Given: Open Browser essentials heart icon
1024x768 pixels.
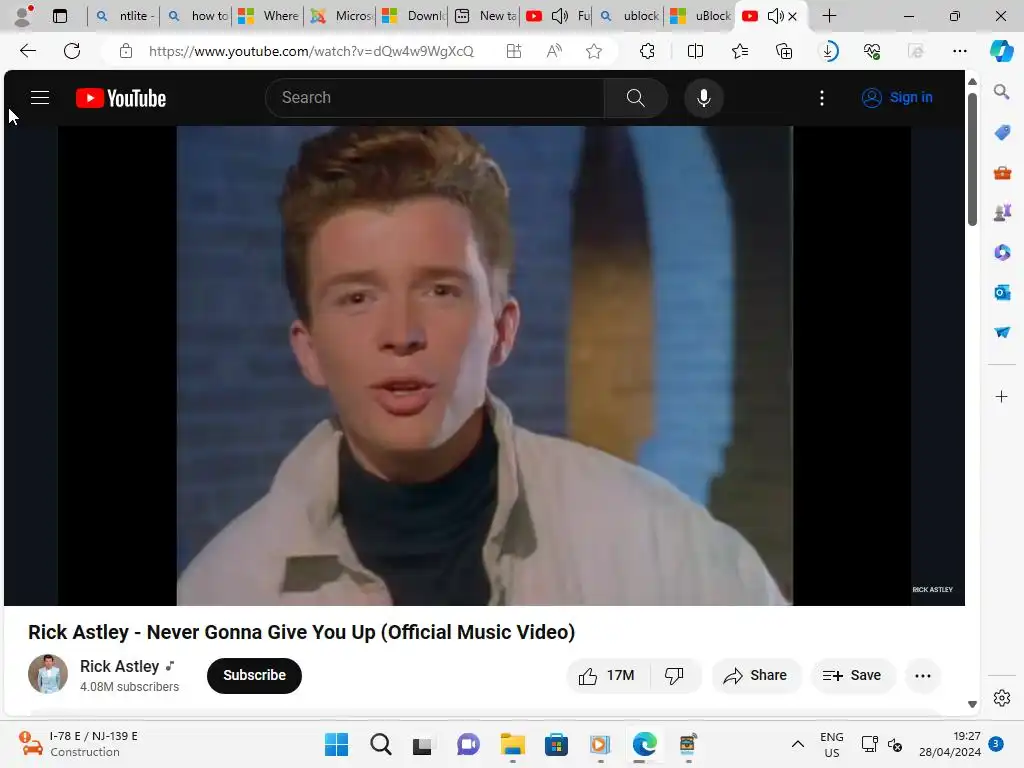Looking at the screenshot, I should 872,51.
